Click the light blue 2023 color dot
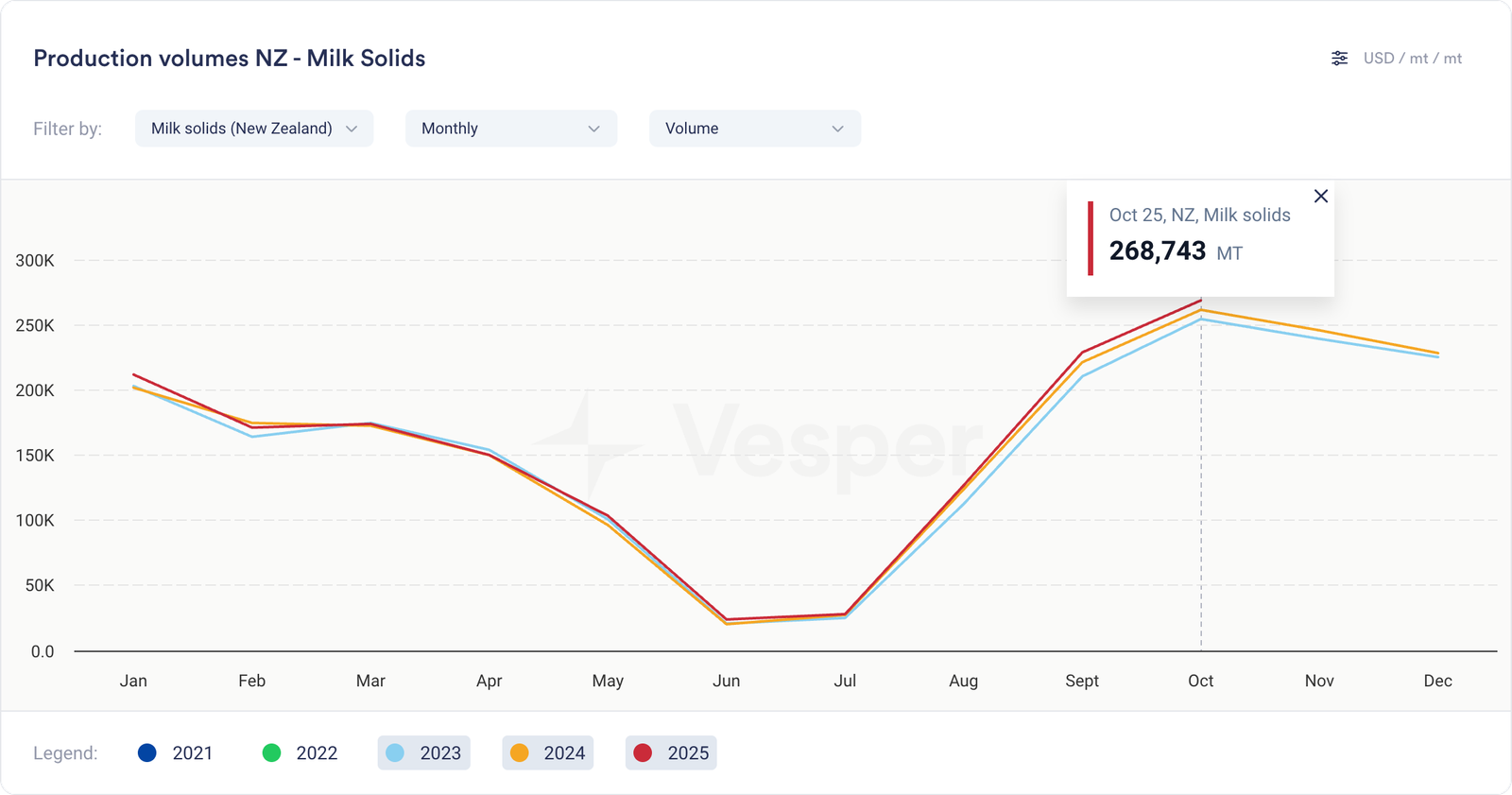1512x795 pixels. (395, 753)
